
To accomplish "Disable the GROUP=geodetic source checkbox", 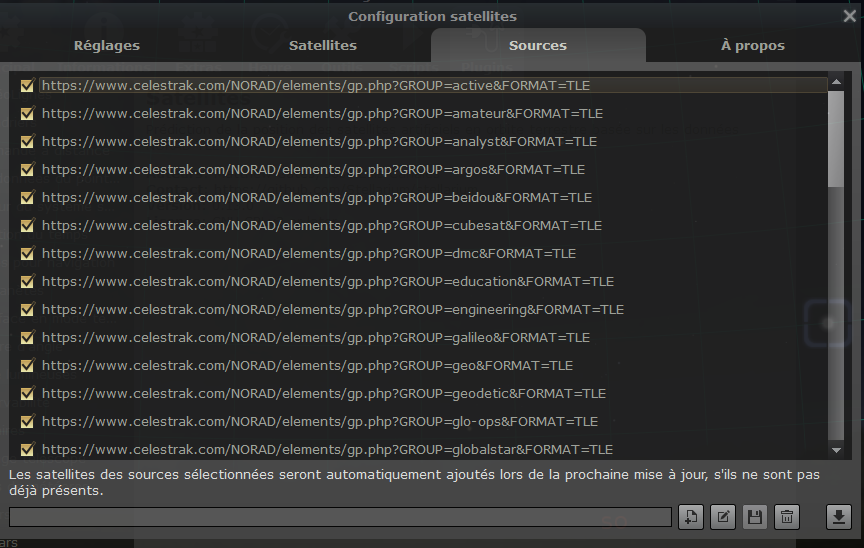I will [27, 393].
